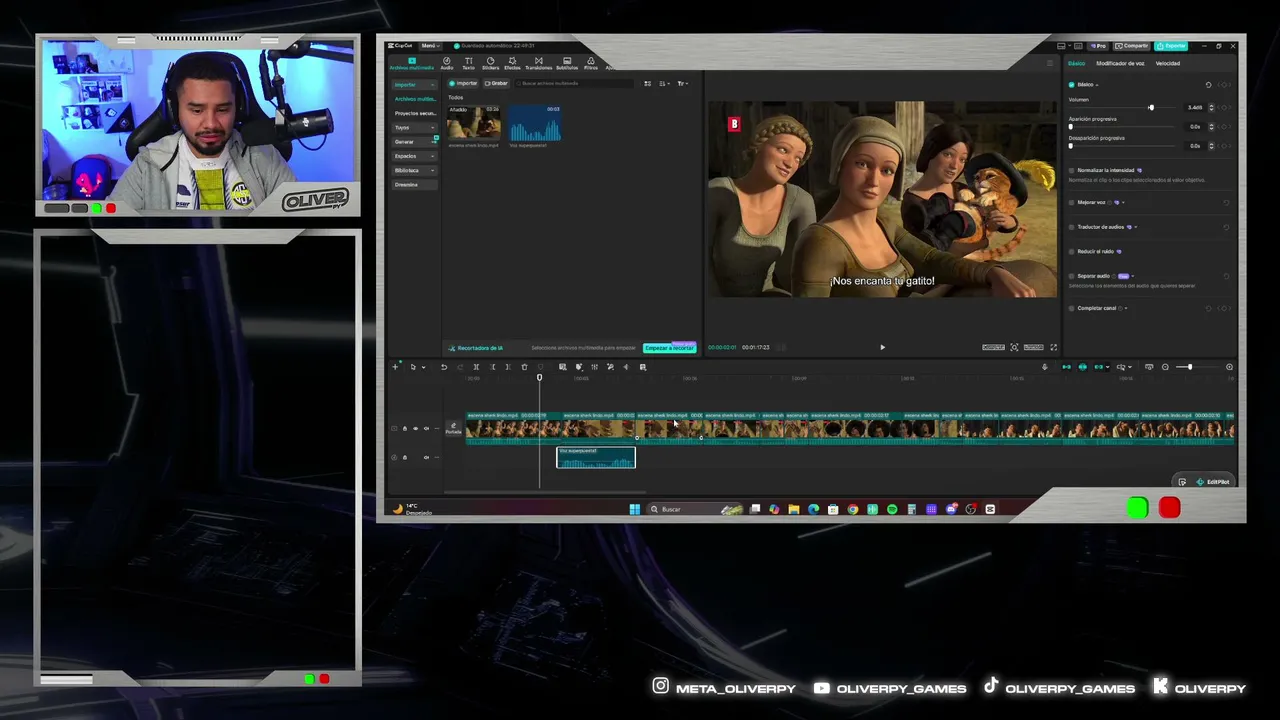This screenshot has height=720, width=1280.
Task: Select the video thumbnail in the media list
Action: point(474,123)
